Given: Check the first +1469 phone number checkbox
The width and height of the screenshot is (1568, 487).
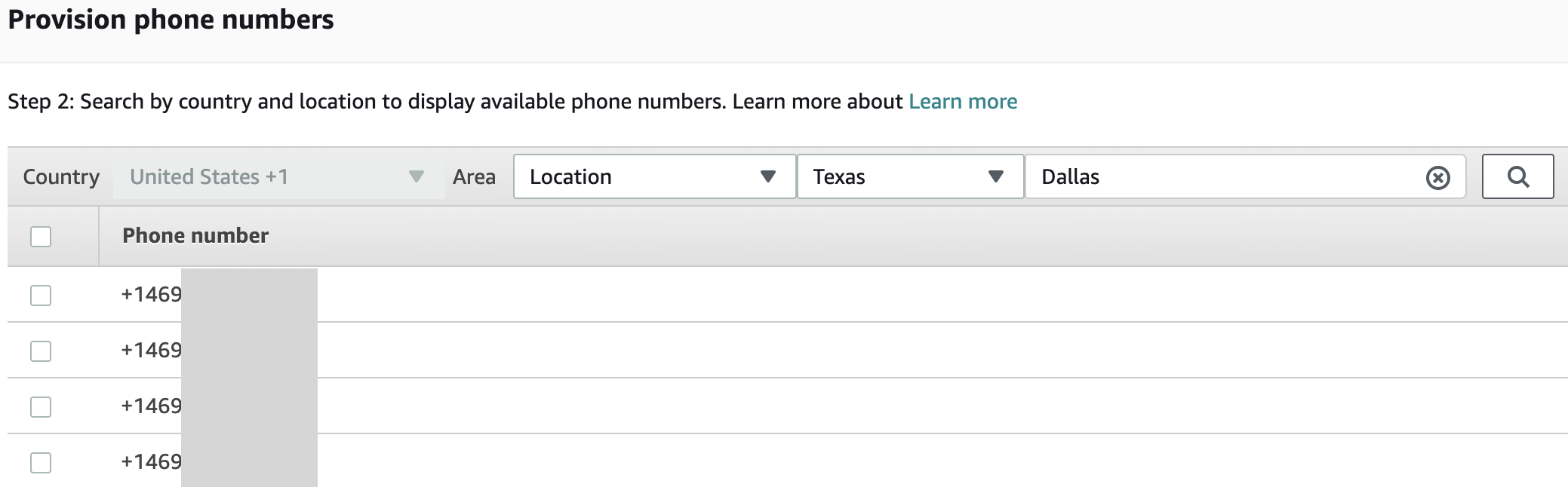Looking at the screenshot, I should click(x=41, y=296).
